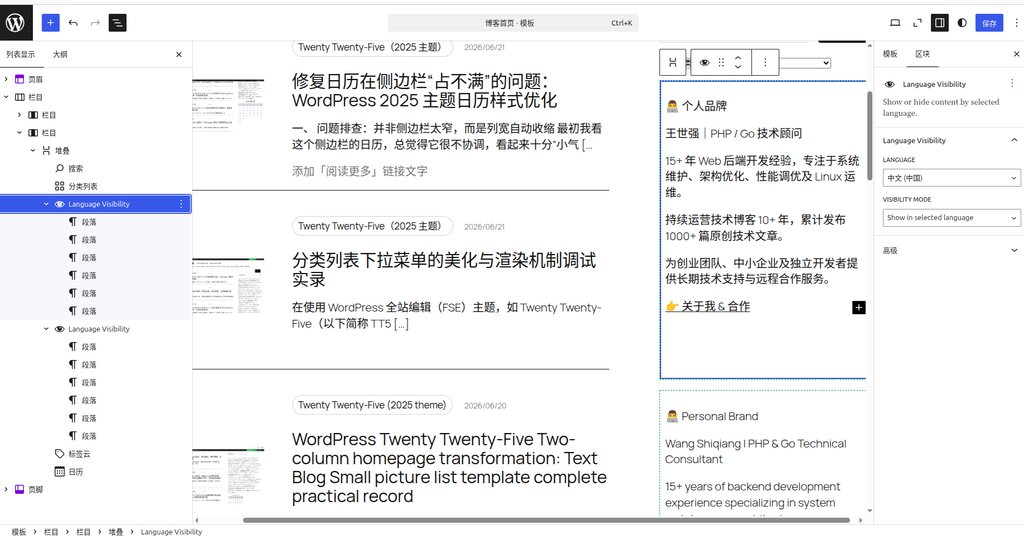Select Language Visibility in breadcrumb
1024x536 pixels.
pos(171,531)
